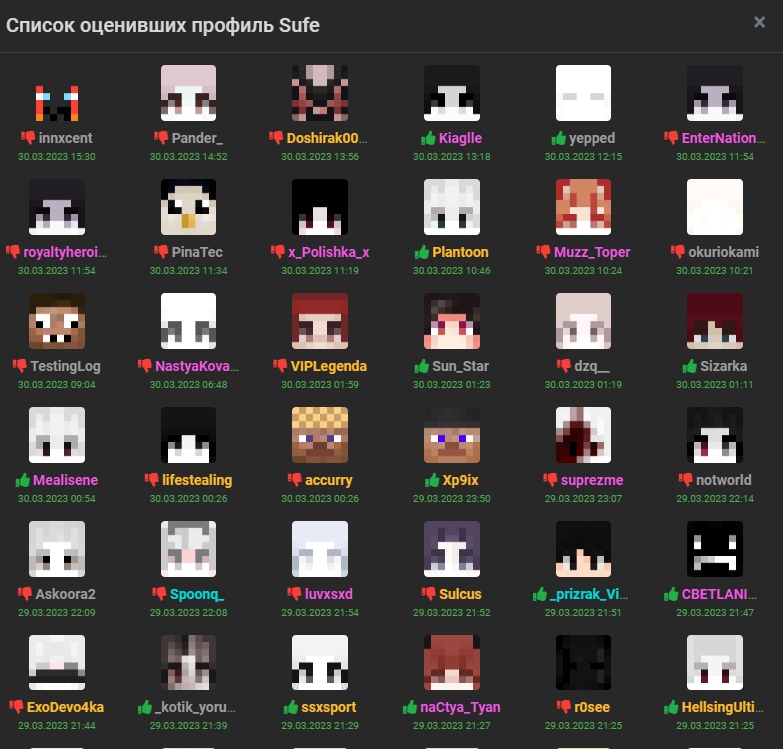This screenshot has height=749, width=783.
Task: Close the Sufe profile raters dialog
Action: click(x=759, y=22)
